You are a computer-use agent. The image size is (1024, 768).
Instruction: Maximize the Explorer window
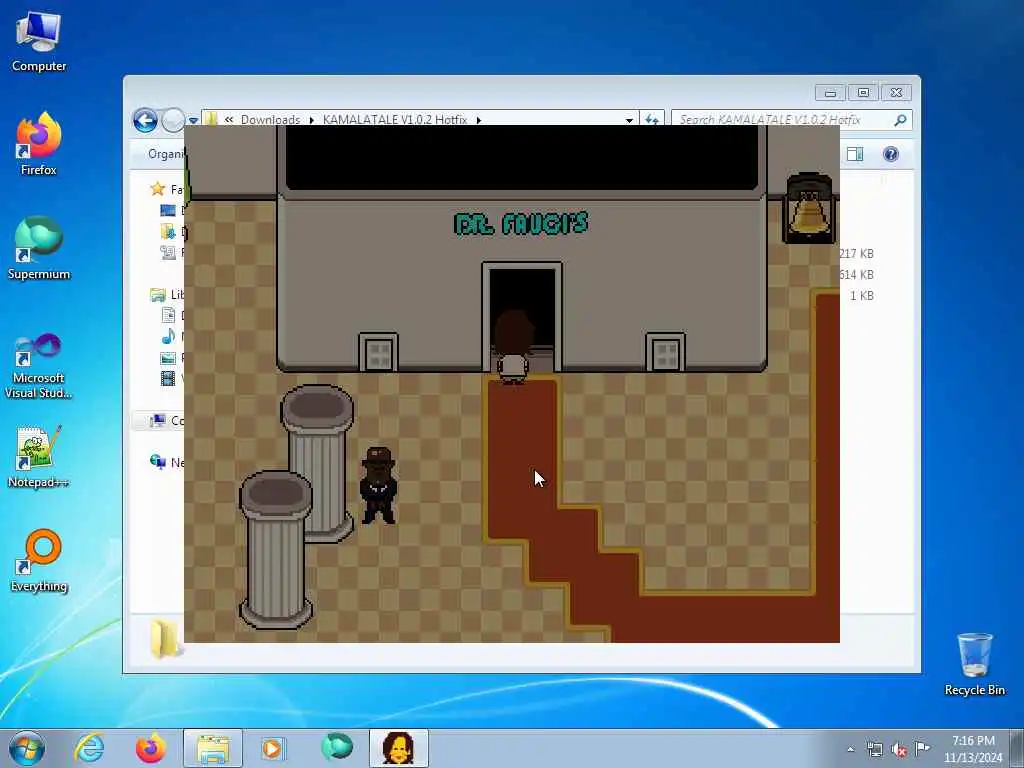863,93
